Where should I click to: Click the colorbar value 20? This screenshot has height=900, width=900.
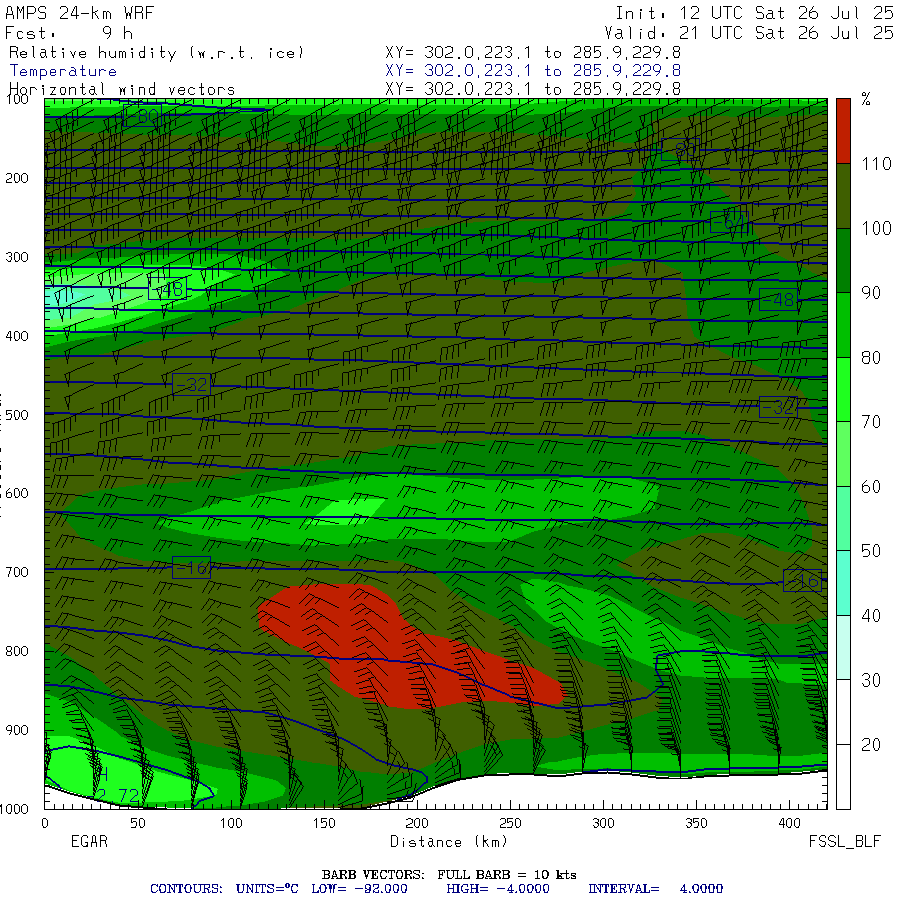871,744
